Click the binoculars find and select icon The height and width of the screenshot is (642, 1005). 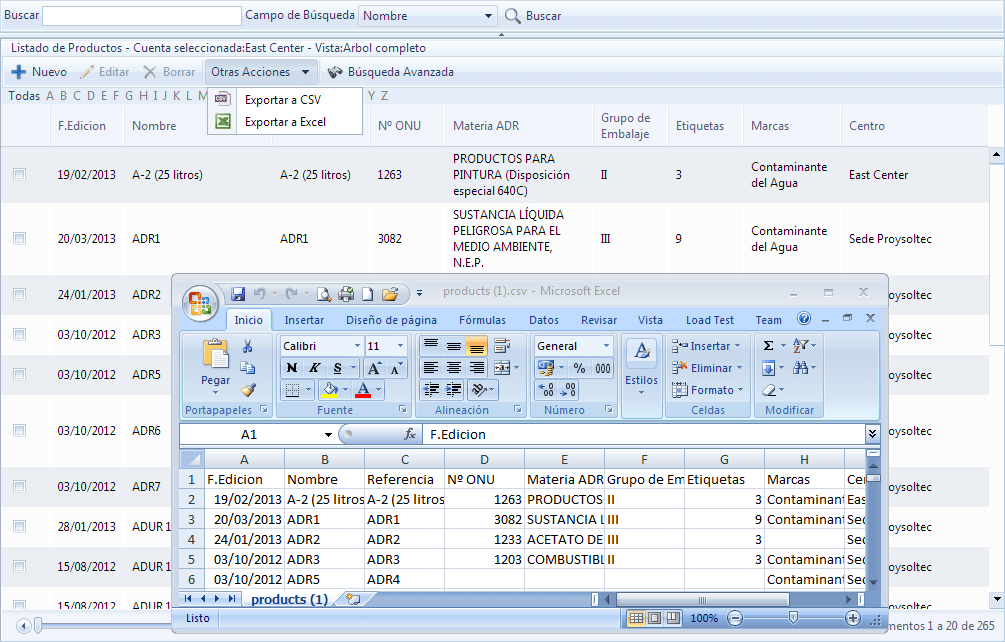tap(800, 368)
